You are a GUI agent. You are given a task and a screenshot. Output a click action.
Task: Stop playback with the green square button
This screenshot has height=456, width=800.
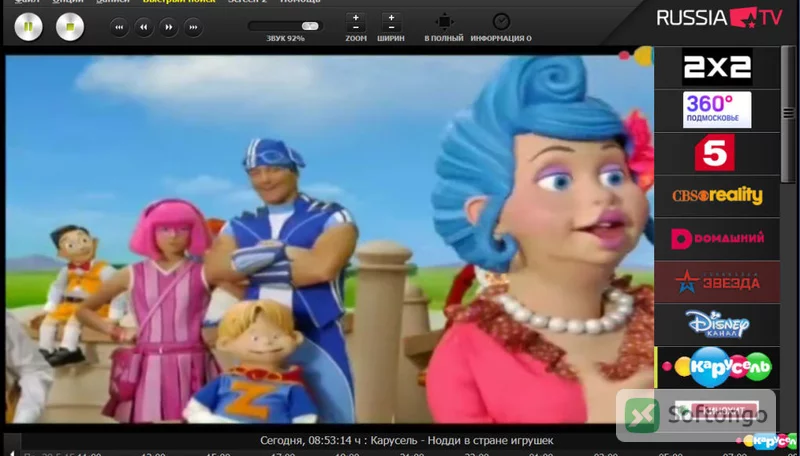(x=70, y=27)
